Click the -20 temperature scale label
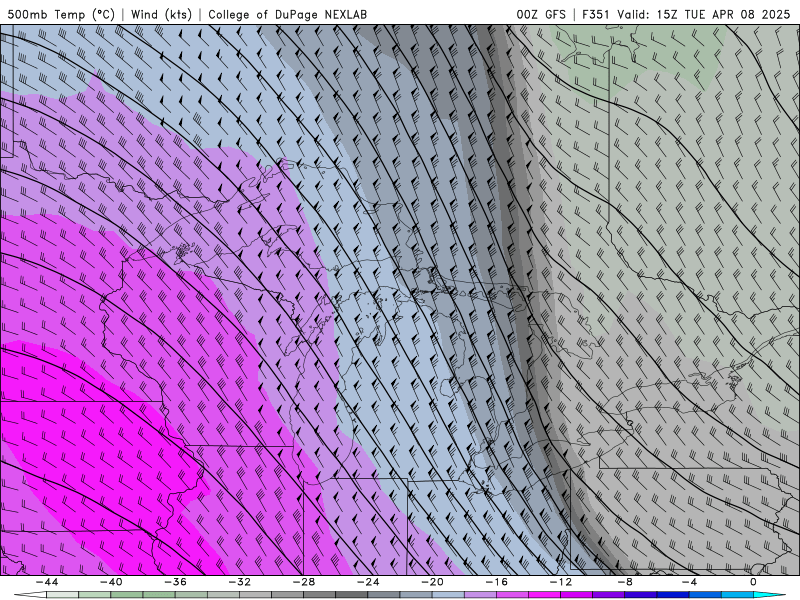 pyautogui.click(x=432, y=582)
